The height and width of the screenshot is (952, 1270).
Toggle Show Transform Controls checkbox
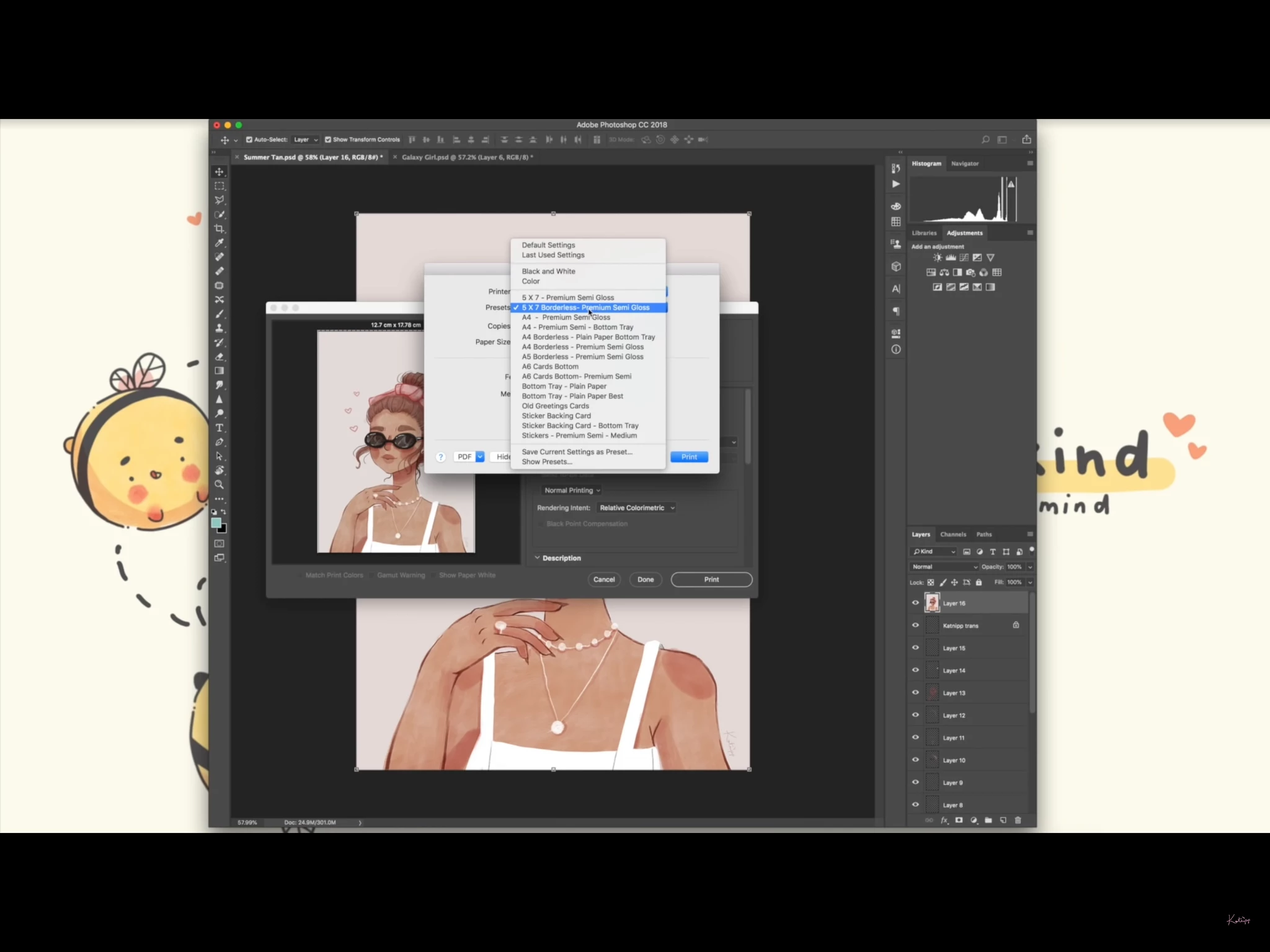tap(328, 140)
